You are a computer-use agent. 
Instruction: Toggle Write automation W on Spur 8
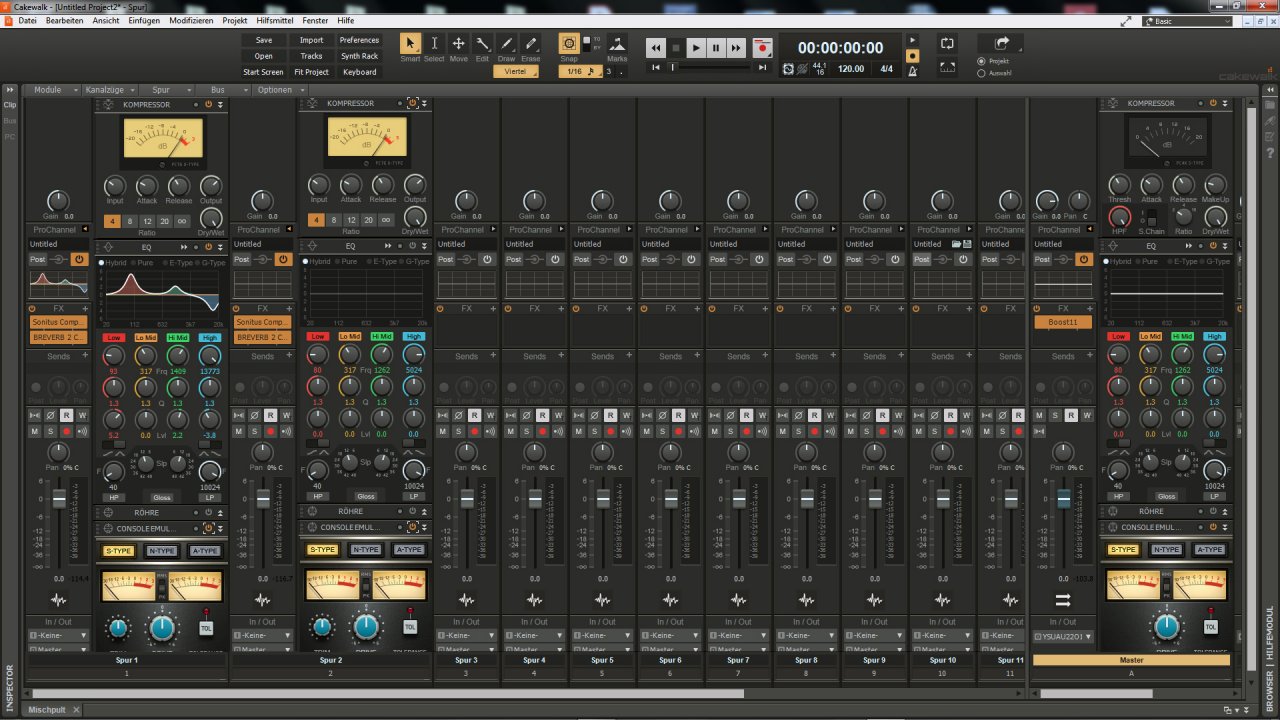click(x=830, y=415)
